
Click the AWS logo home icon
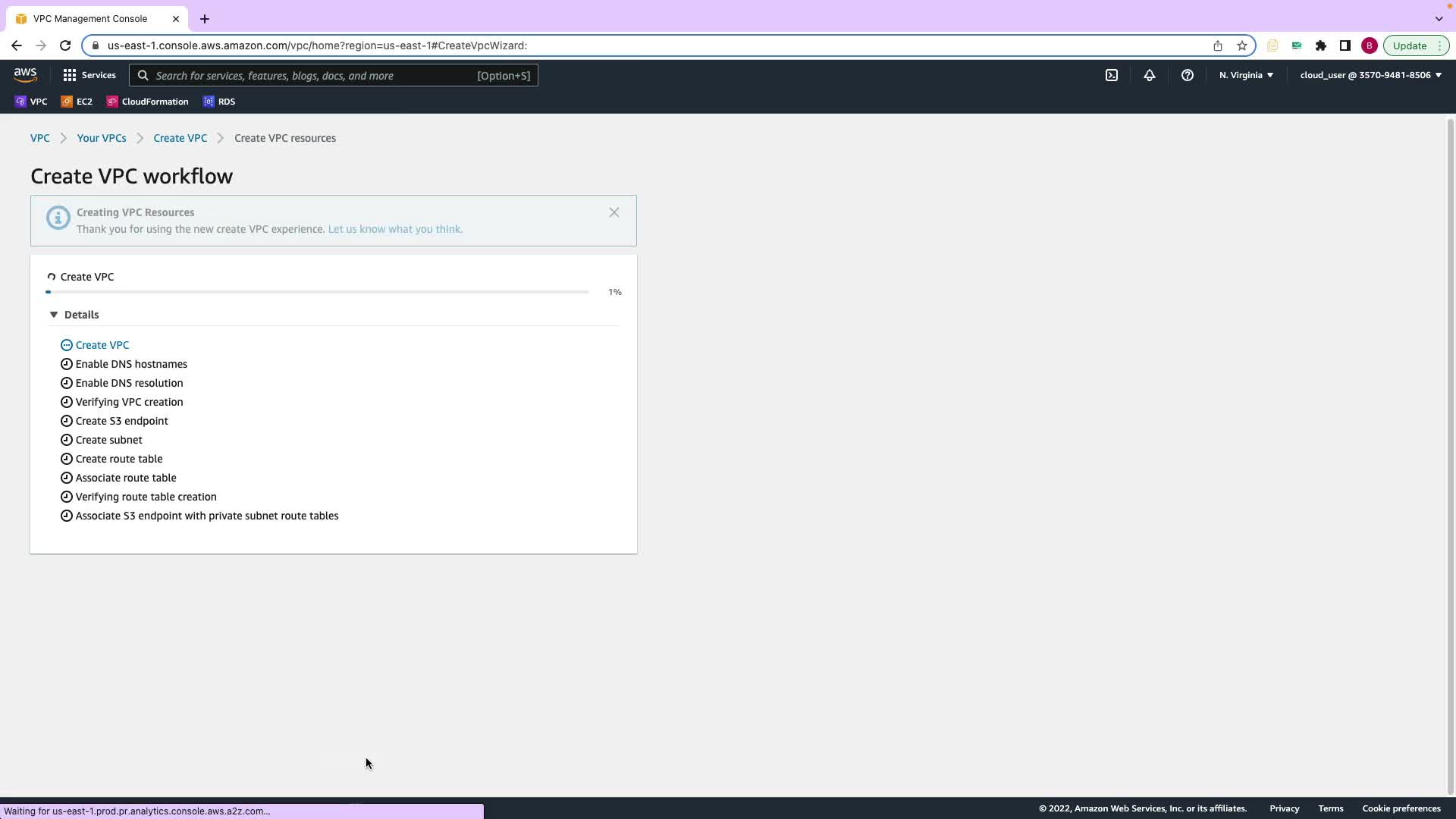(x=25, y=75)
